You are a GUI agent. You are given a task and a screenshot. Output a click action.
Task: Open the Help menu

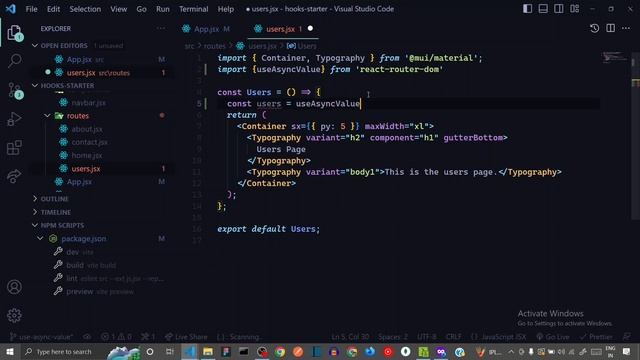225,9
